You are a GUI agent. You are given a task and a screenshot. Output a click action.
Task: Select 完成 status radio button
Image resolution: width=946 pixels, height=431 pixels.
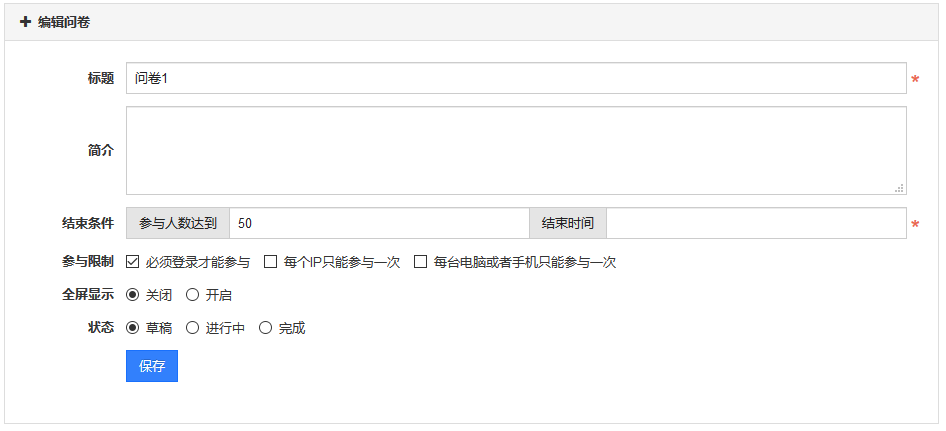click(x=265, y=328)
